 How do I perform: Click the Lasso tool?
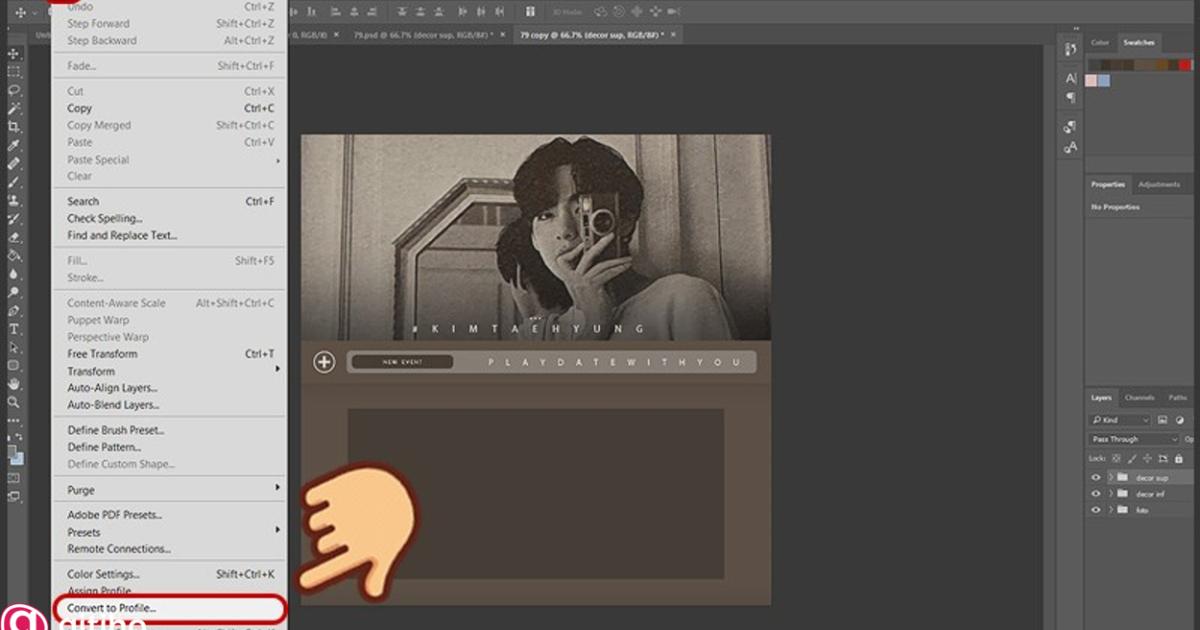14,90
